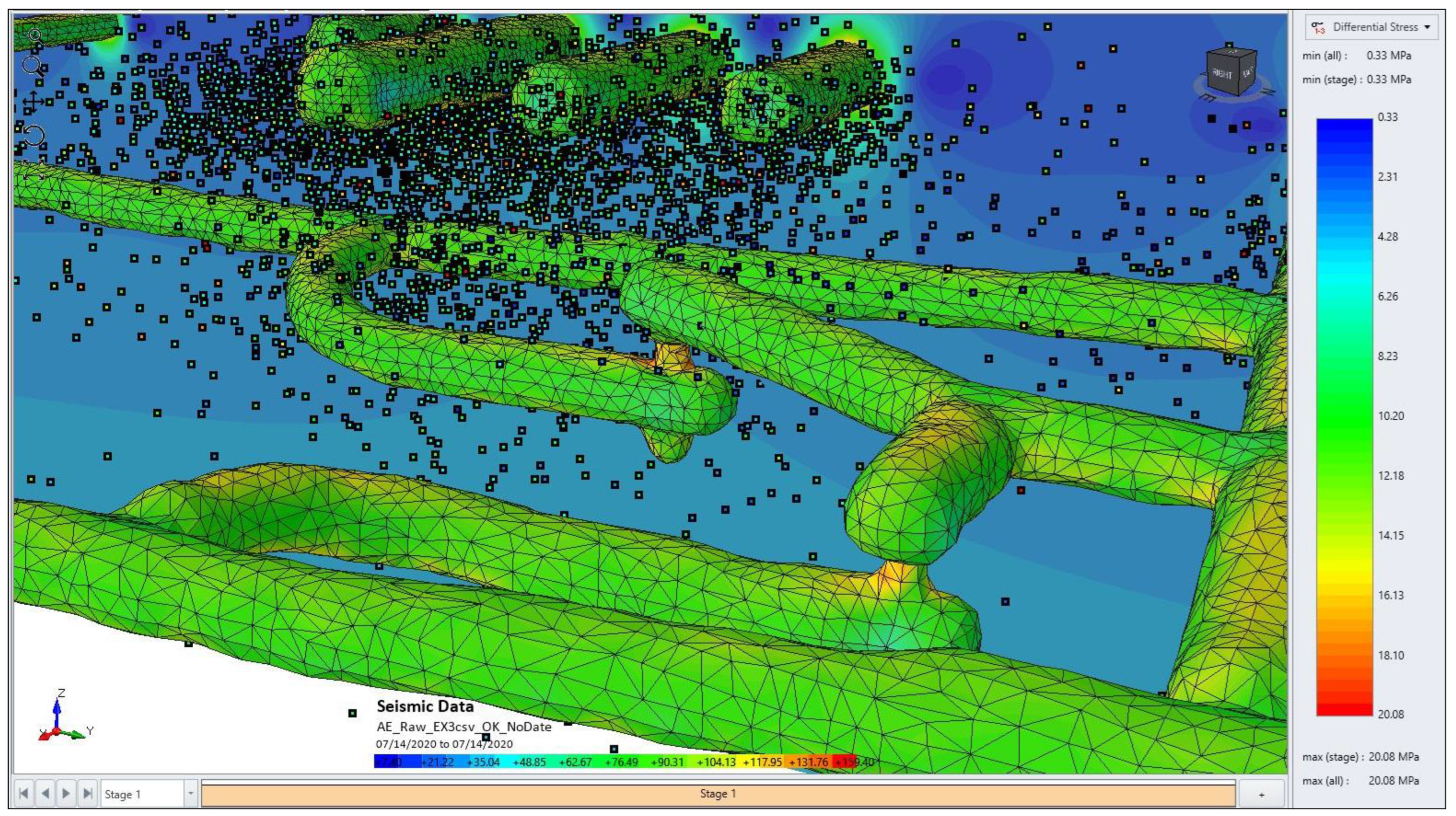Click the stress contour color bar legend
This screenshot has width=1456, height=816.
[1344, 417]
